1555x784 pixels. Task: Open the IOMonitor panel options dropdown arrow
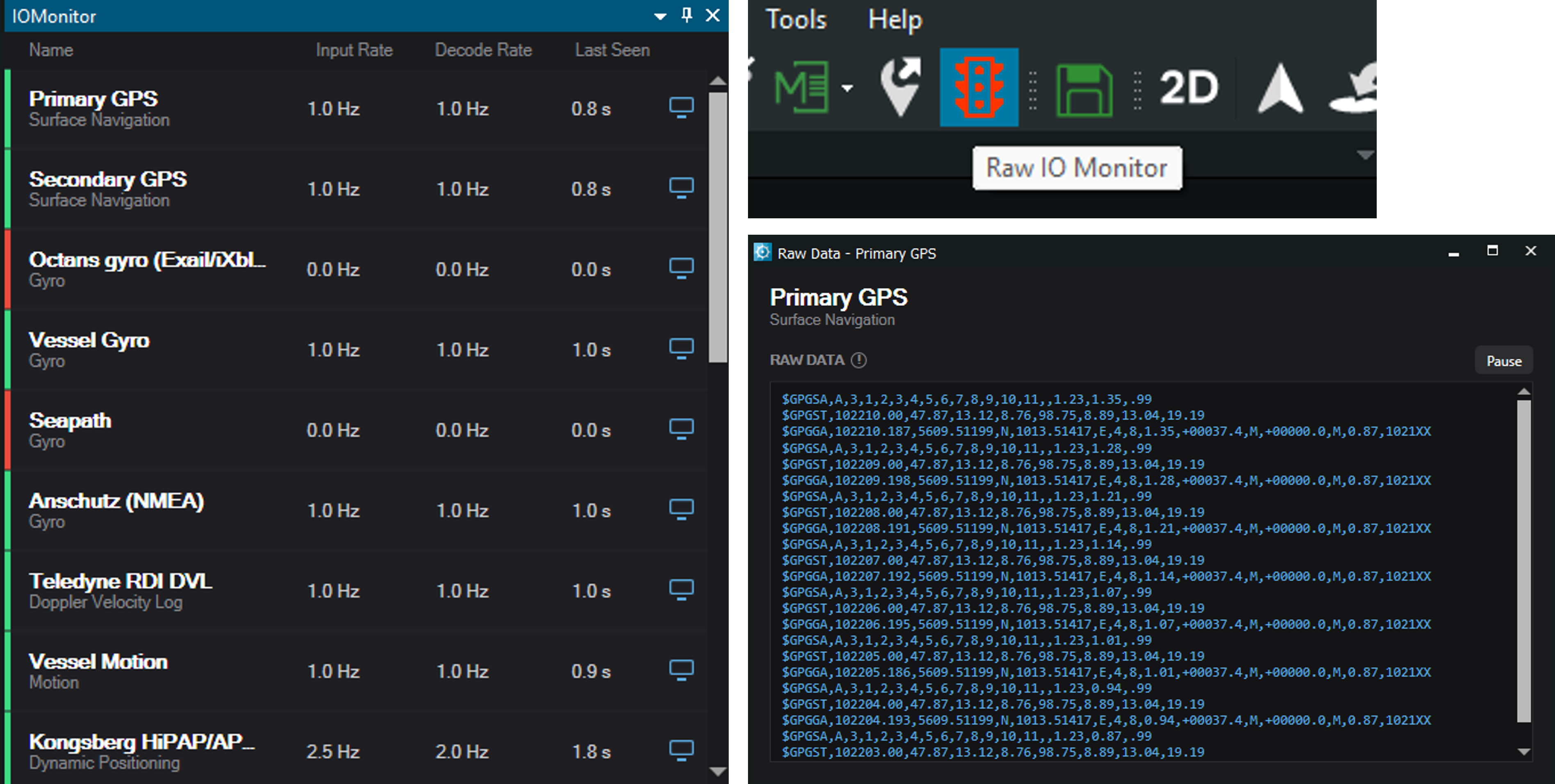tap(660, 17)
